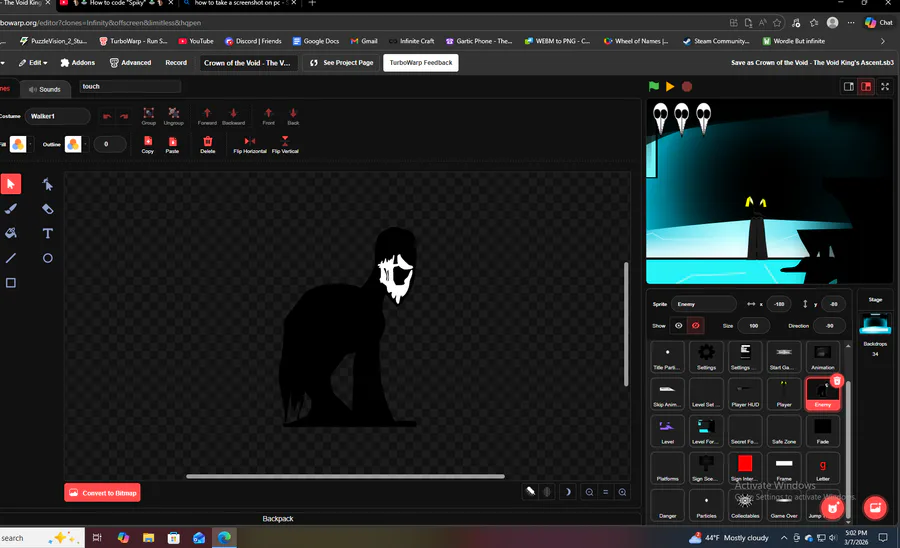This screenshot has height=548, width=900.
Task: Pick the Fill bucket tool
Action: (11, 234)
